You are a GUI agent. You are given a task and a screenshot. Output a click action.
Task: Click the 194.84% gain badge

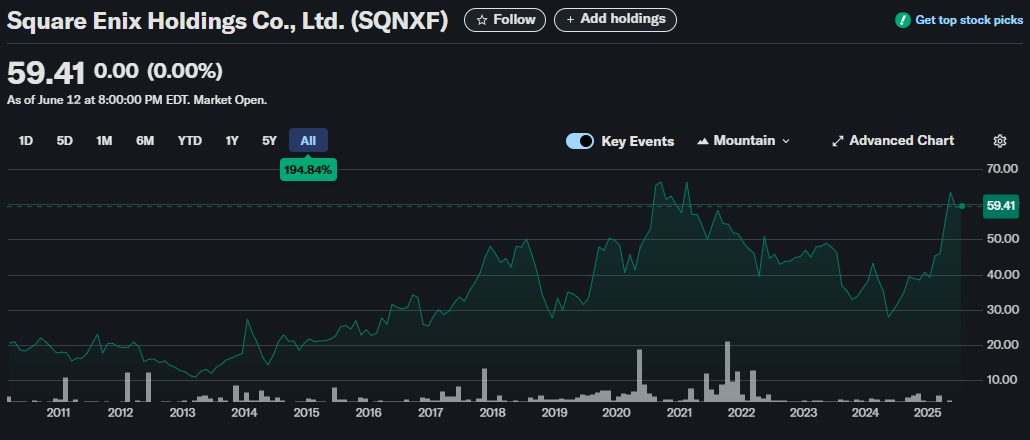(308, 170)
